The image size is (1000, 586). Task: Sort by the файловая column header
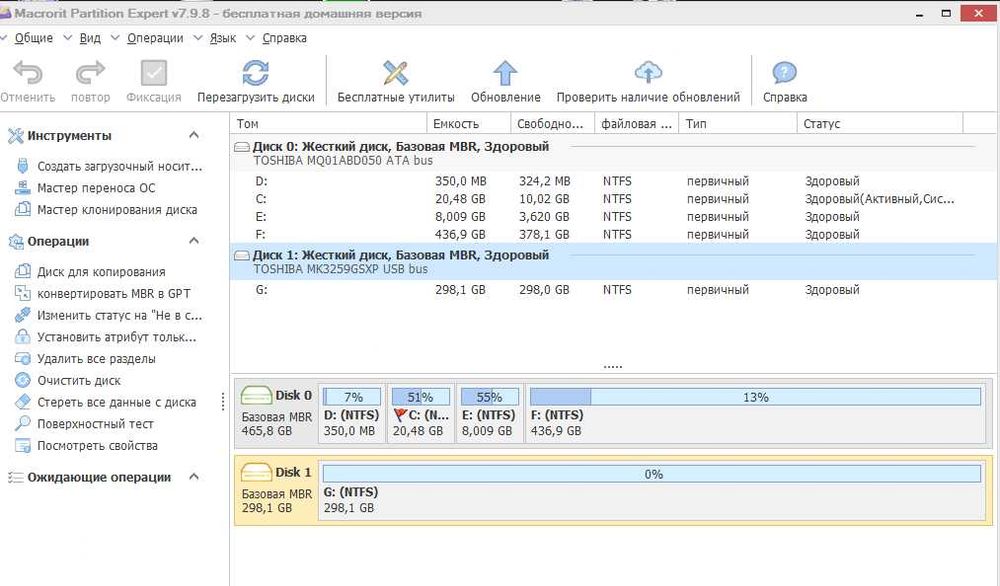(x=636, y=124)
